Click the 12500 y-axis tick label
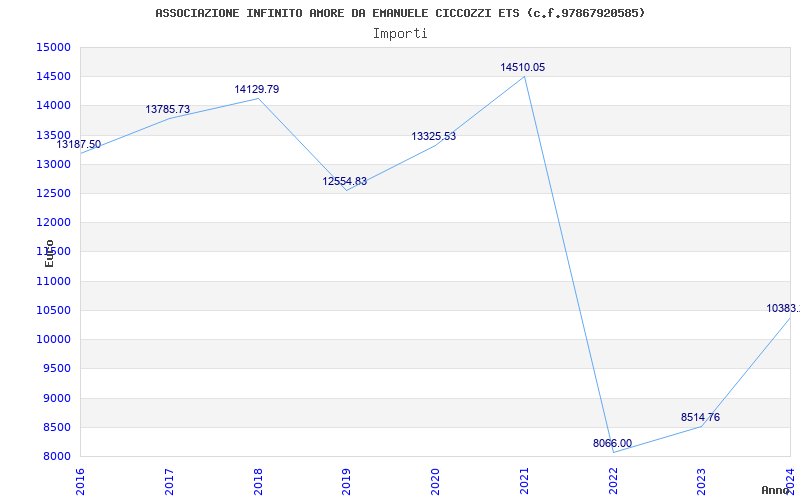Image resolution: width=800 pixels, height=500 pixels. pos(53,193)
